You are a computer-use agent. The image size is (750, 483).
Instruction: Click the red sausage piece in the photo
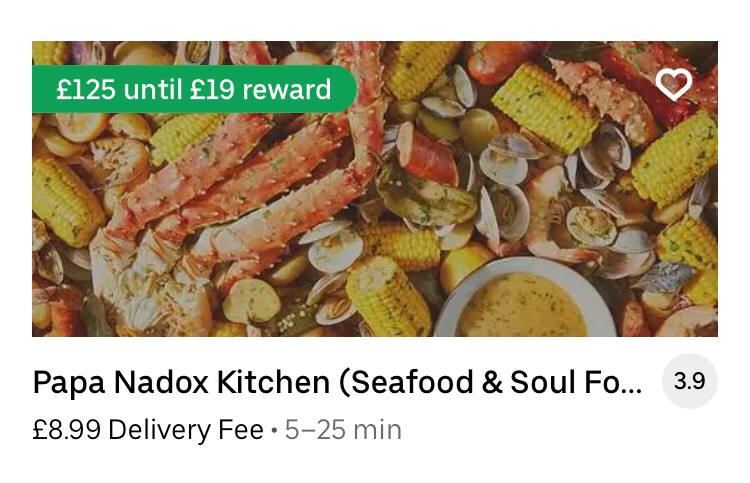(426, 154)
